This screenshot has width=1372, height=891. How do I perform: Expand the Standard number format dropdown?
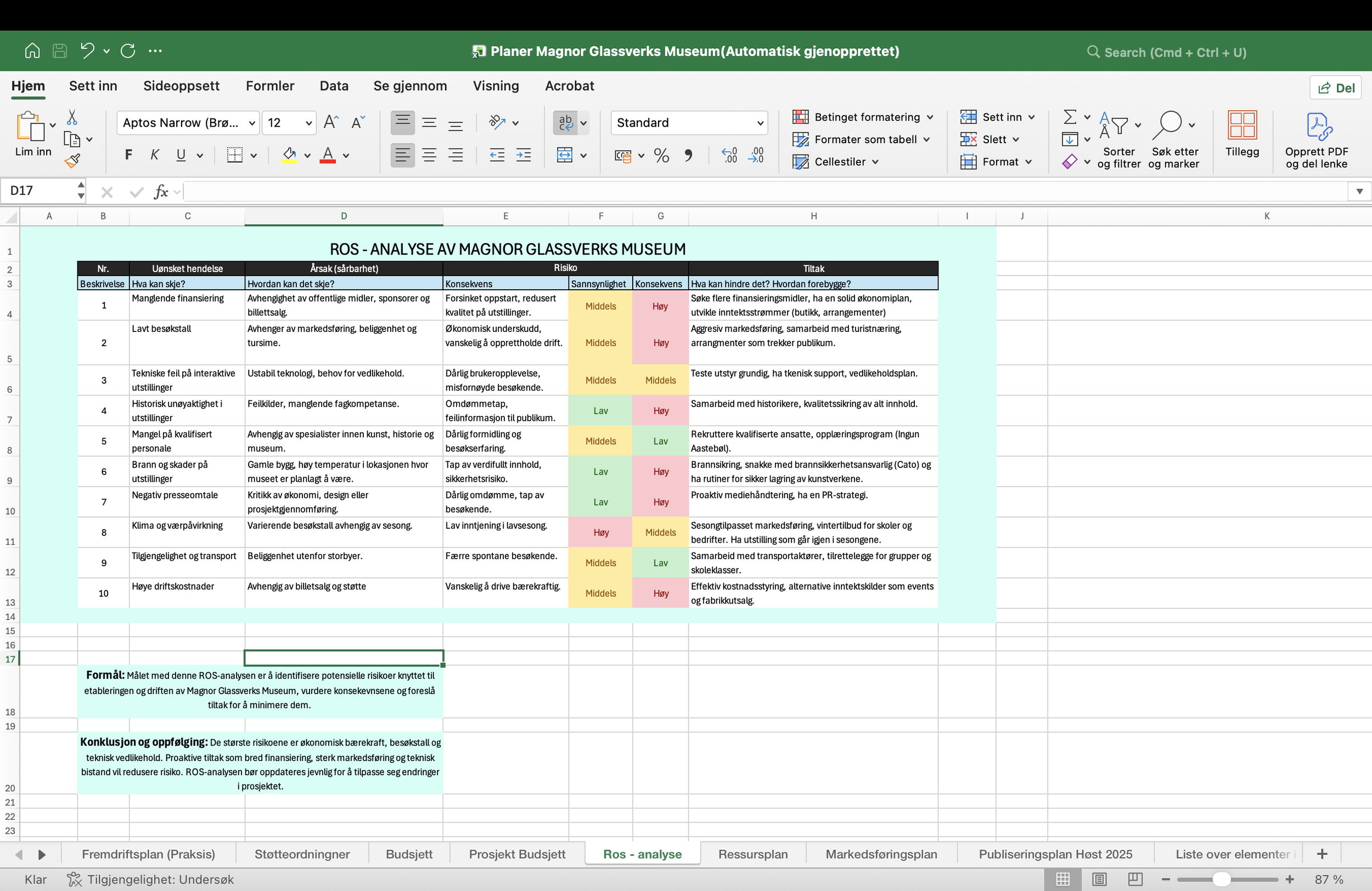click(760, 123)
